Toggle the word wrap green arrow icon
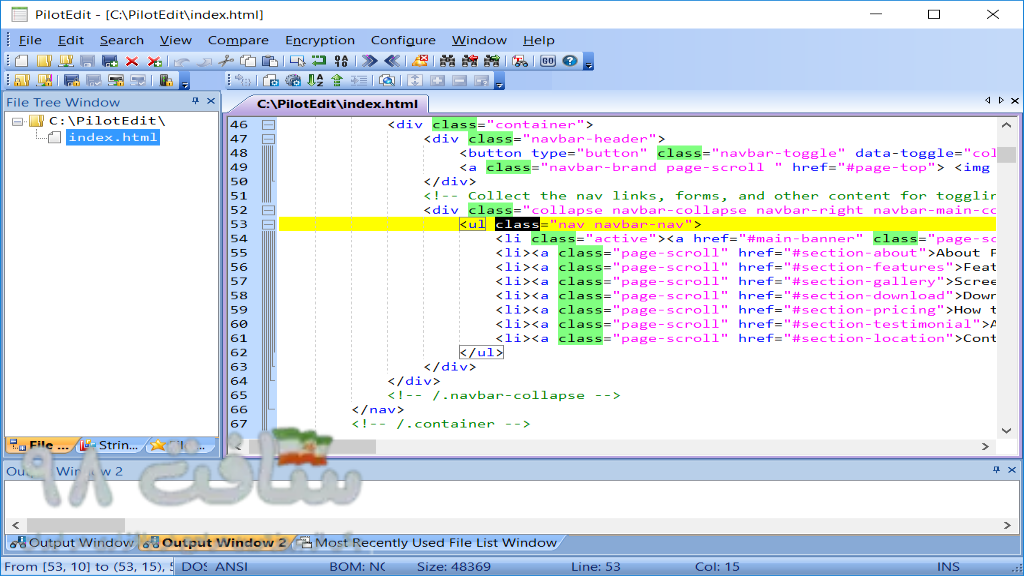This screenshot has height=576, width=1024. click(x=319, y=61)
